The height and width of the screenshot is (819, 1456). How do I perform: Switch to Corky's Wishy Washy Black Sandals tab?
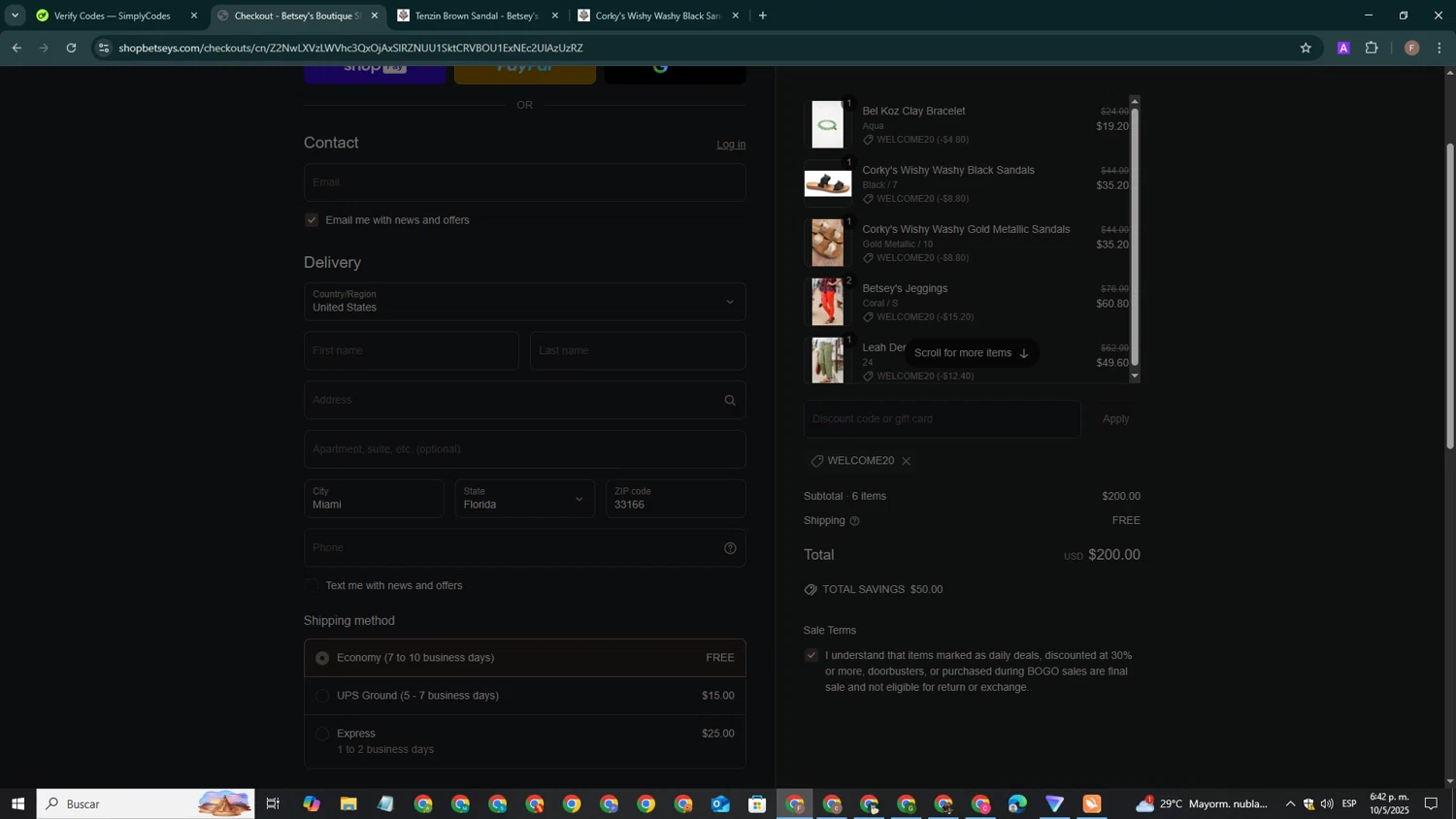[658, 16]
